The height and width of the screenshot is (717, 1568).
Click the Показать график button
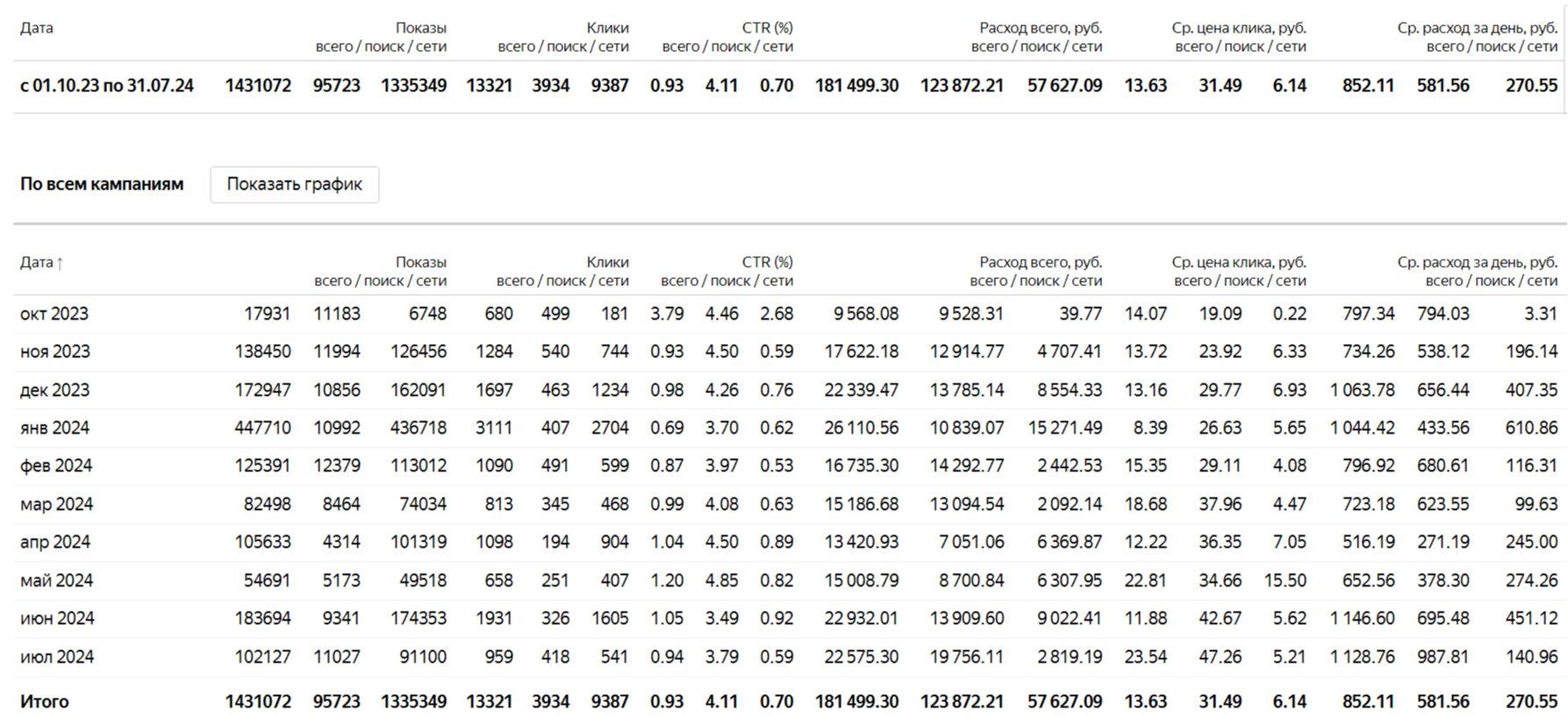coord(294,184)
